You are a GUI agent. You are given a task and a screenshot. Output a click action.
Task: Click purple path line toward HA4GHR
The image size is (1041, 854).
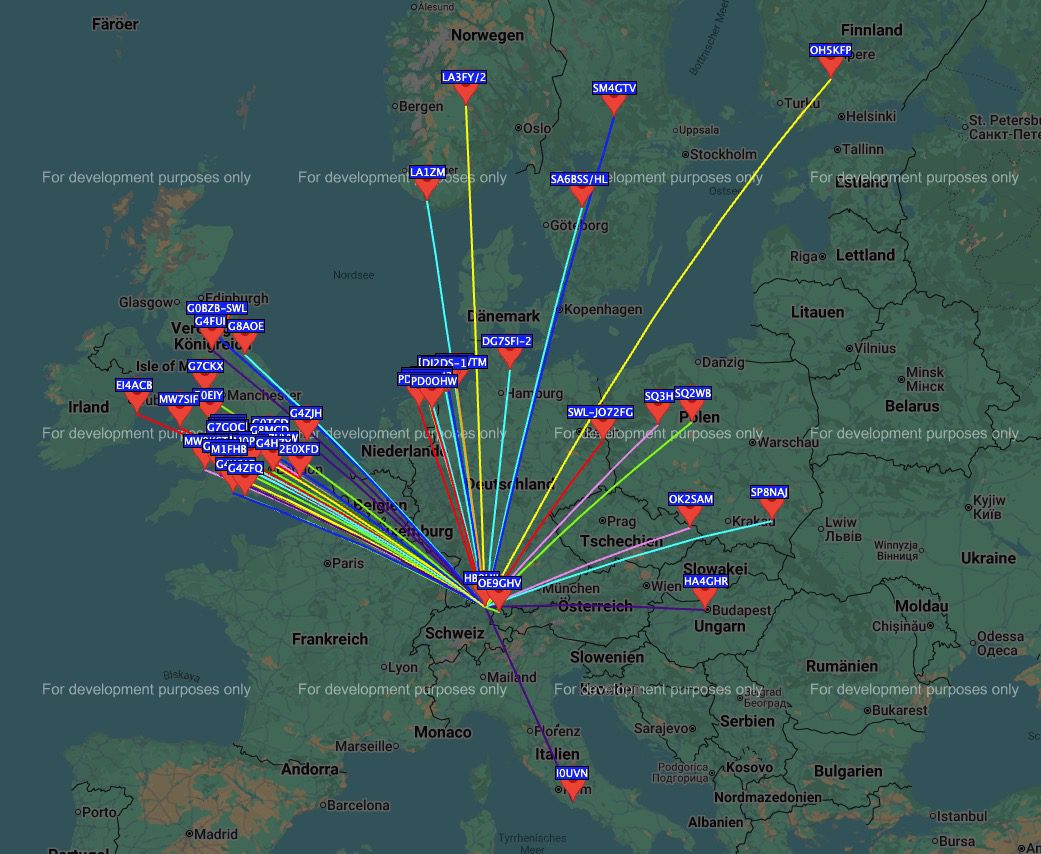click(x=601, y=606)
